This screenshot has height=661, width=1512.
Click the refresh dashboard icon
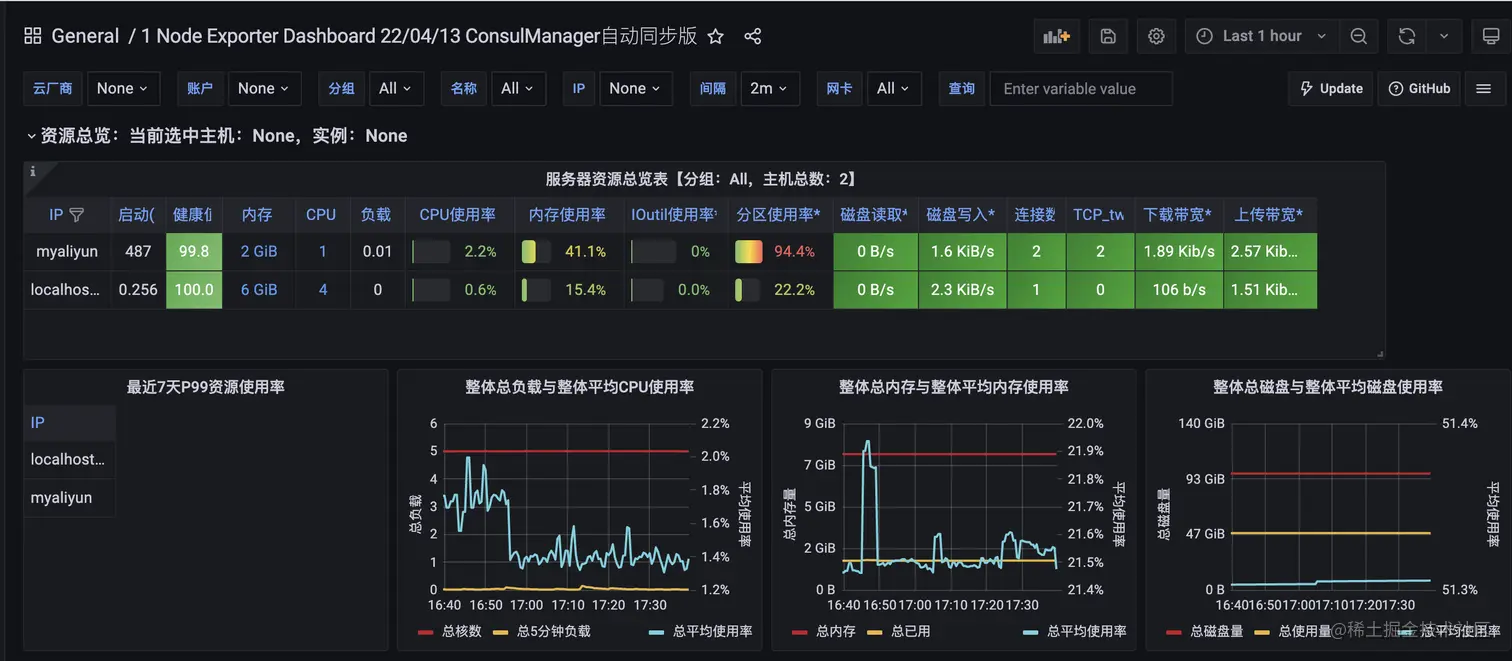click(x=1406, y=35)
